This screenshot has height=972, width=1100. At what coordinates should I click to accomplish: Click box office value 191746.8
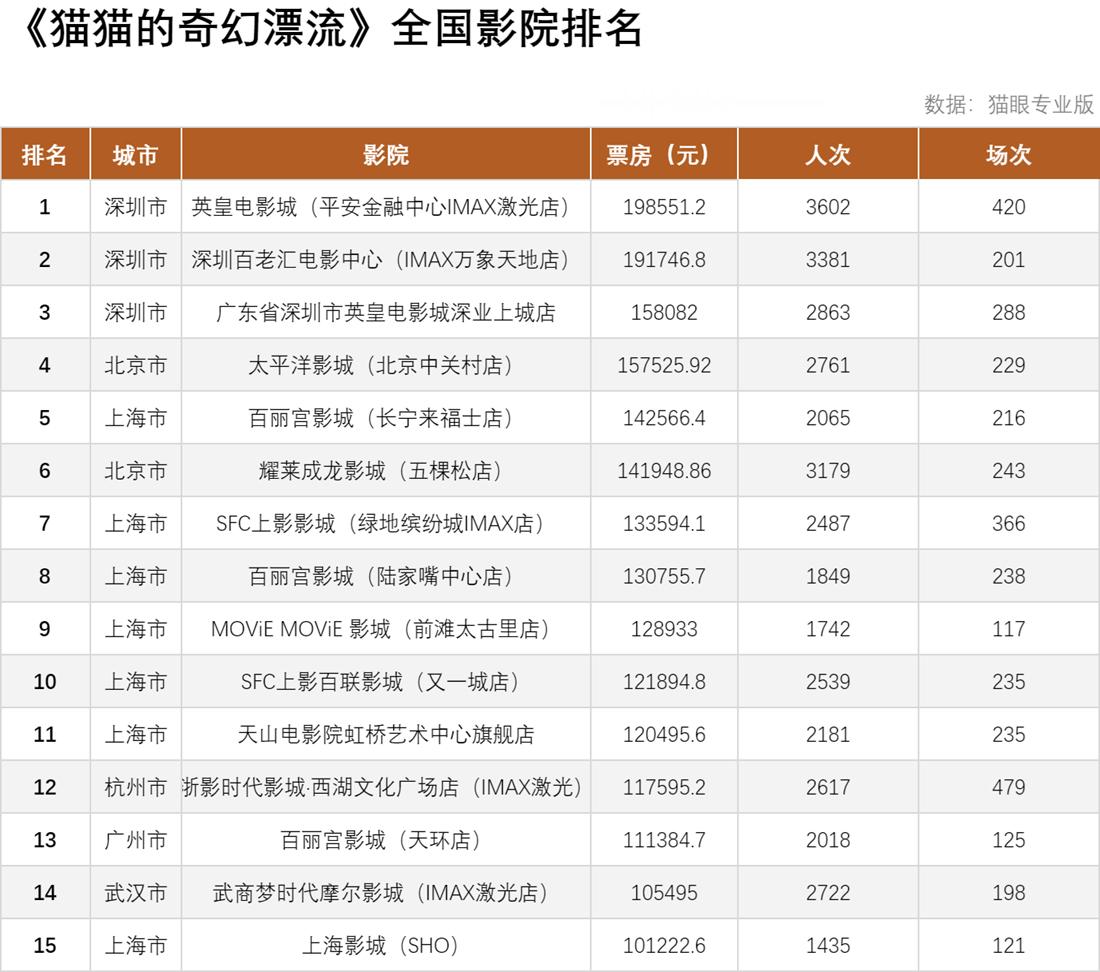(664, 259)
